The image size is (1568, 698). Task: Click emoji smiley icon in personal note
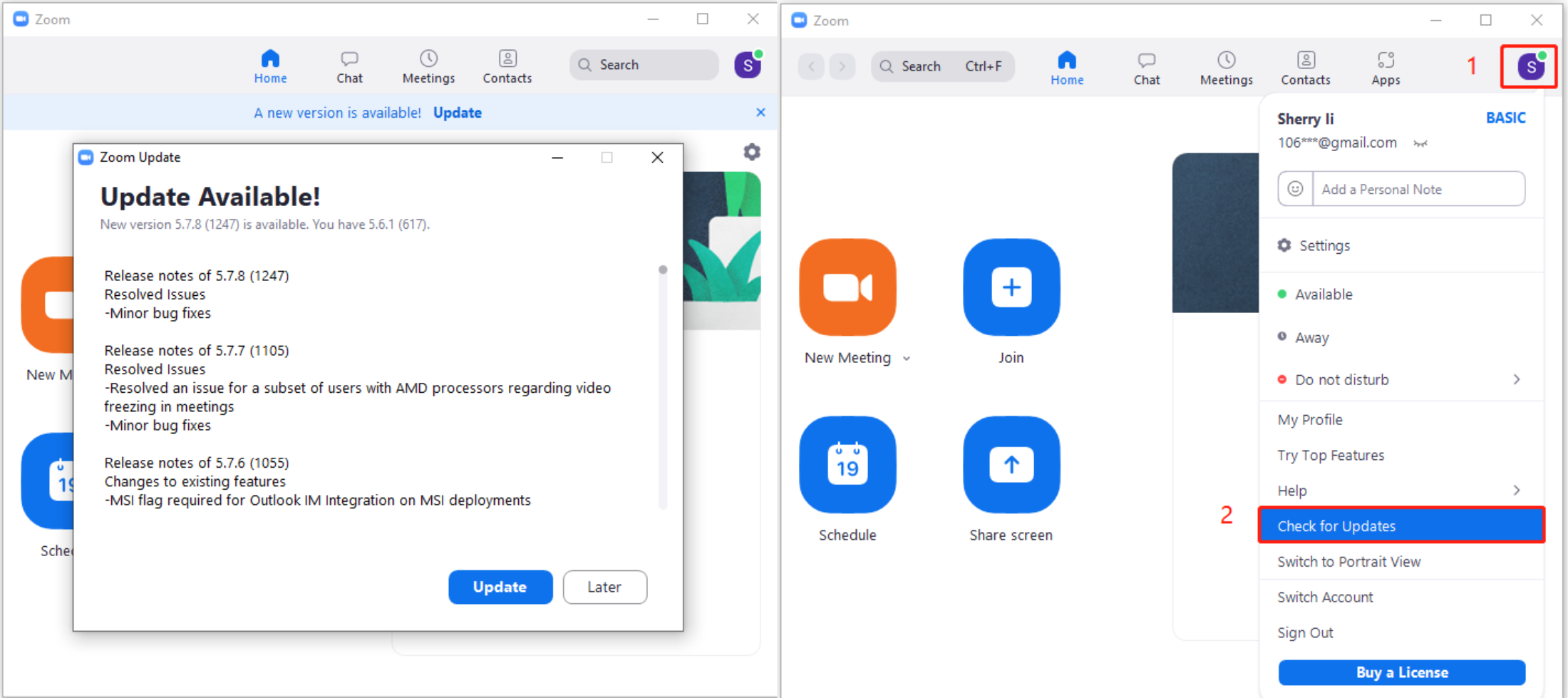click(1295, 189)
